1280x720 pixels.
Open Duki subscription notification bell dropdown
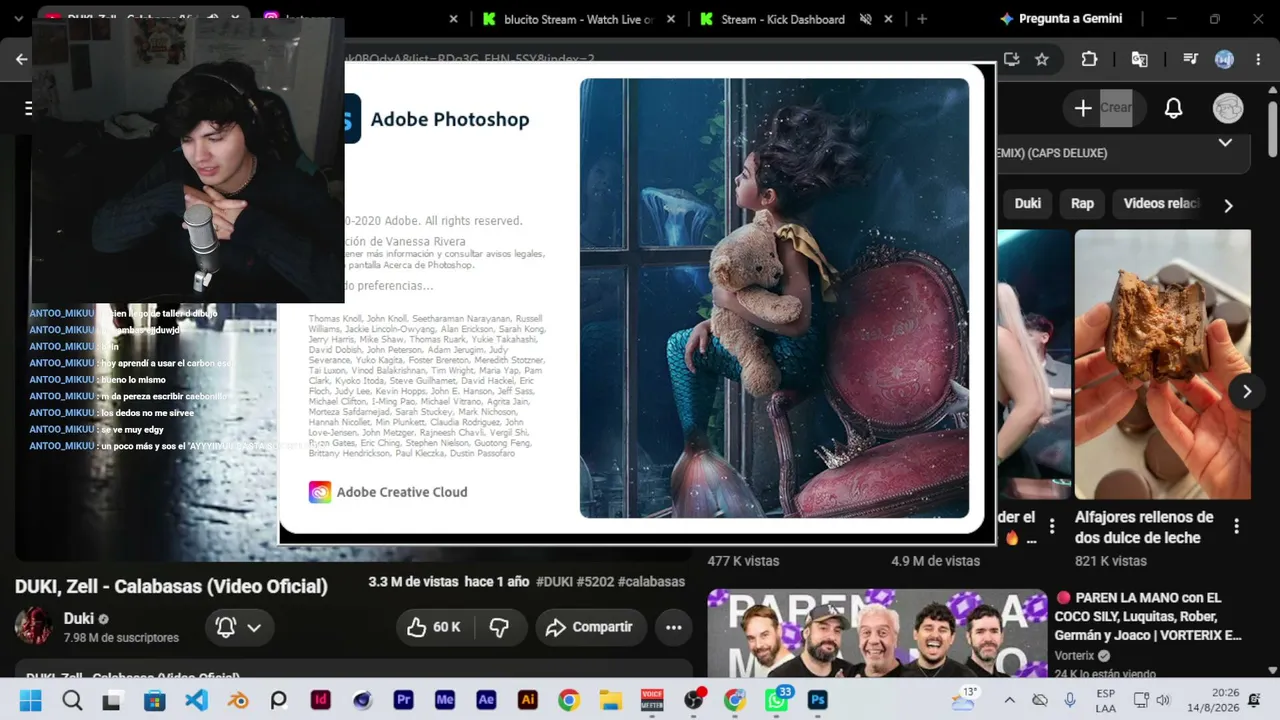(239, 627)
